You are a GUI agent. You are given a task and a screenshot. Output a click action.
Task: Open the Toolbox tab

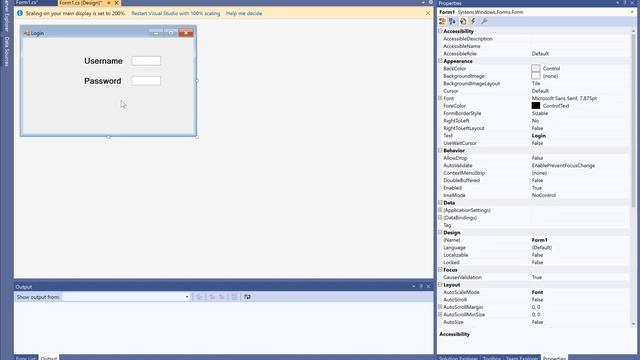tap(491, 358)
